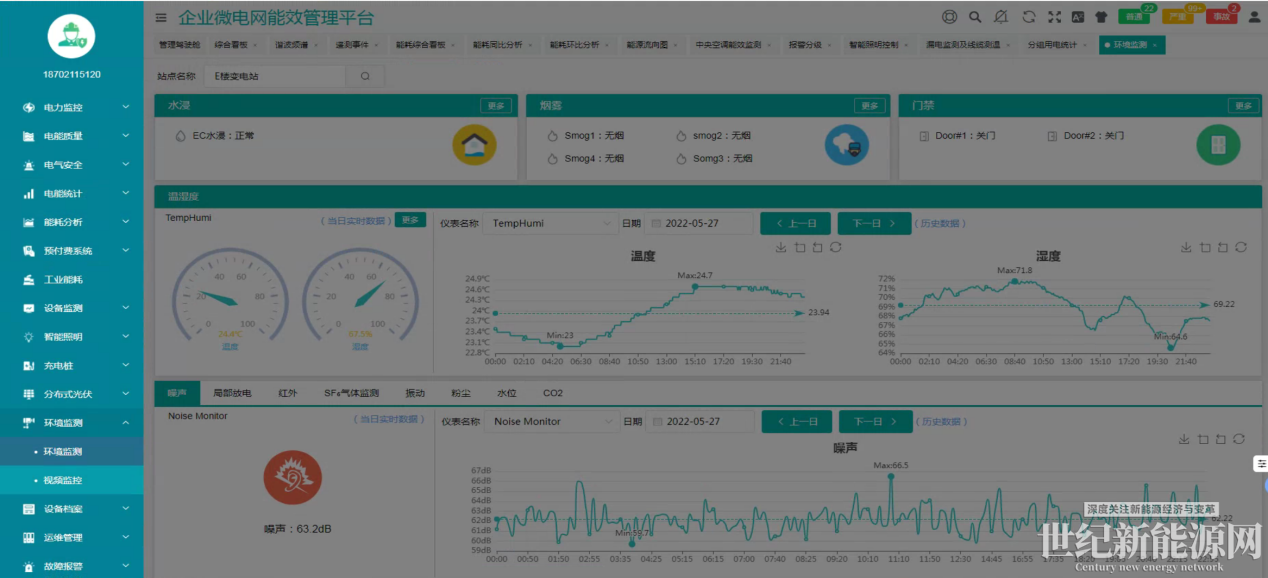The image size is (1268, 578).
Task: Click the orange noise ear icon
Action: (293, 476)
